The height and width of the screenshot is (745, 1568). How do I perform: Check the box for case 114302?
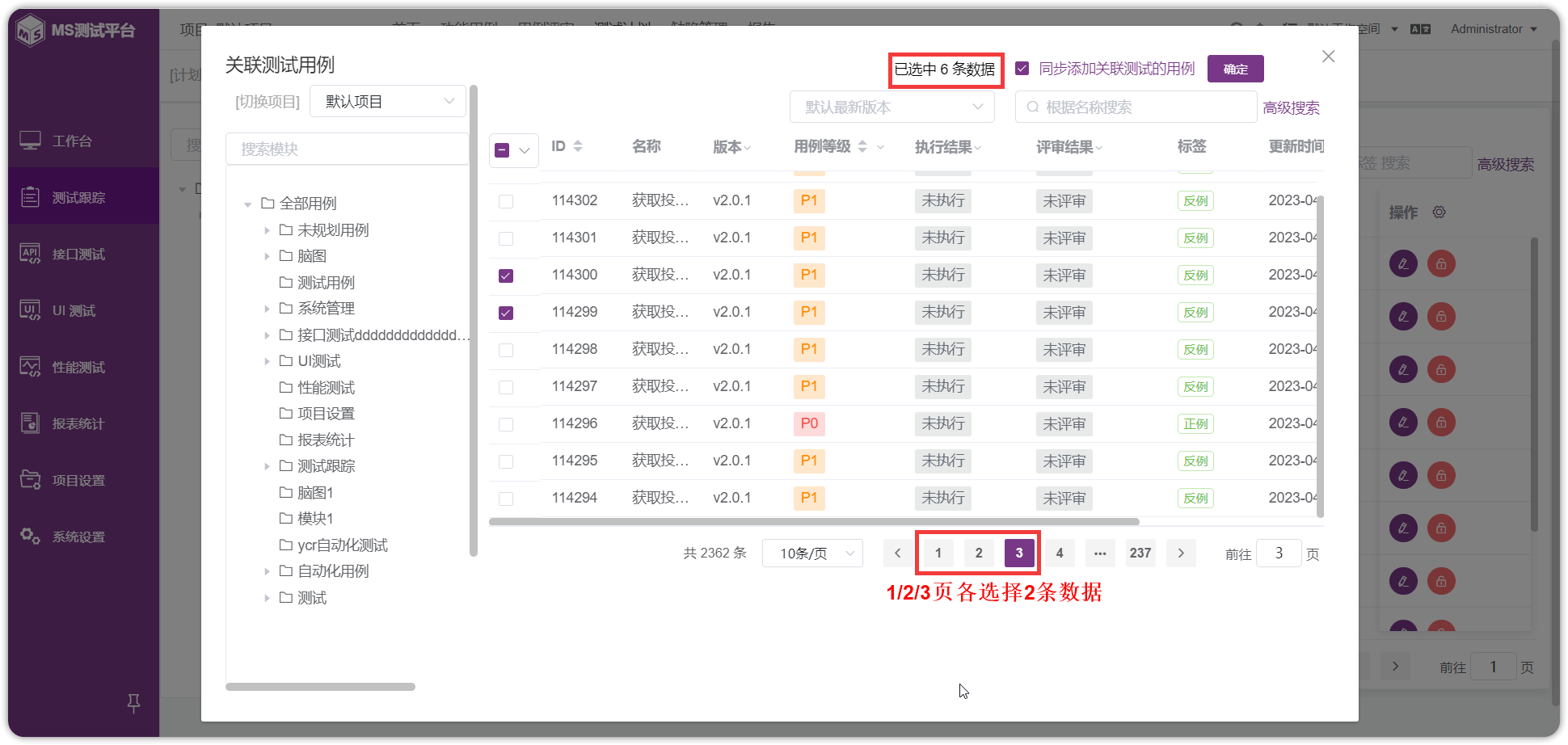pos(506,201)
